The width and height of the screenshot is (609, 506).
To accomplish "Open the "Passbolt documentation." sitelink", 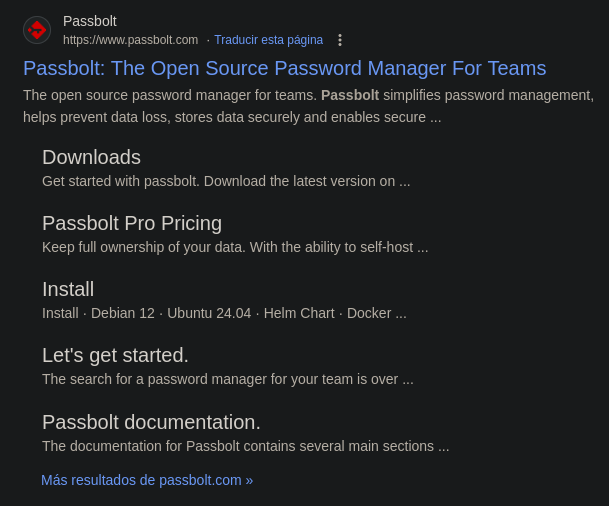I will tap(151, 422).
